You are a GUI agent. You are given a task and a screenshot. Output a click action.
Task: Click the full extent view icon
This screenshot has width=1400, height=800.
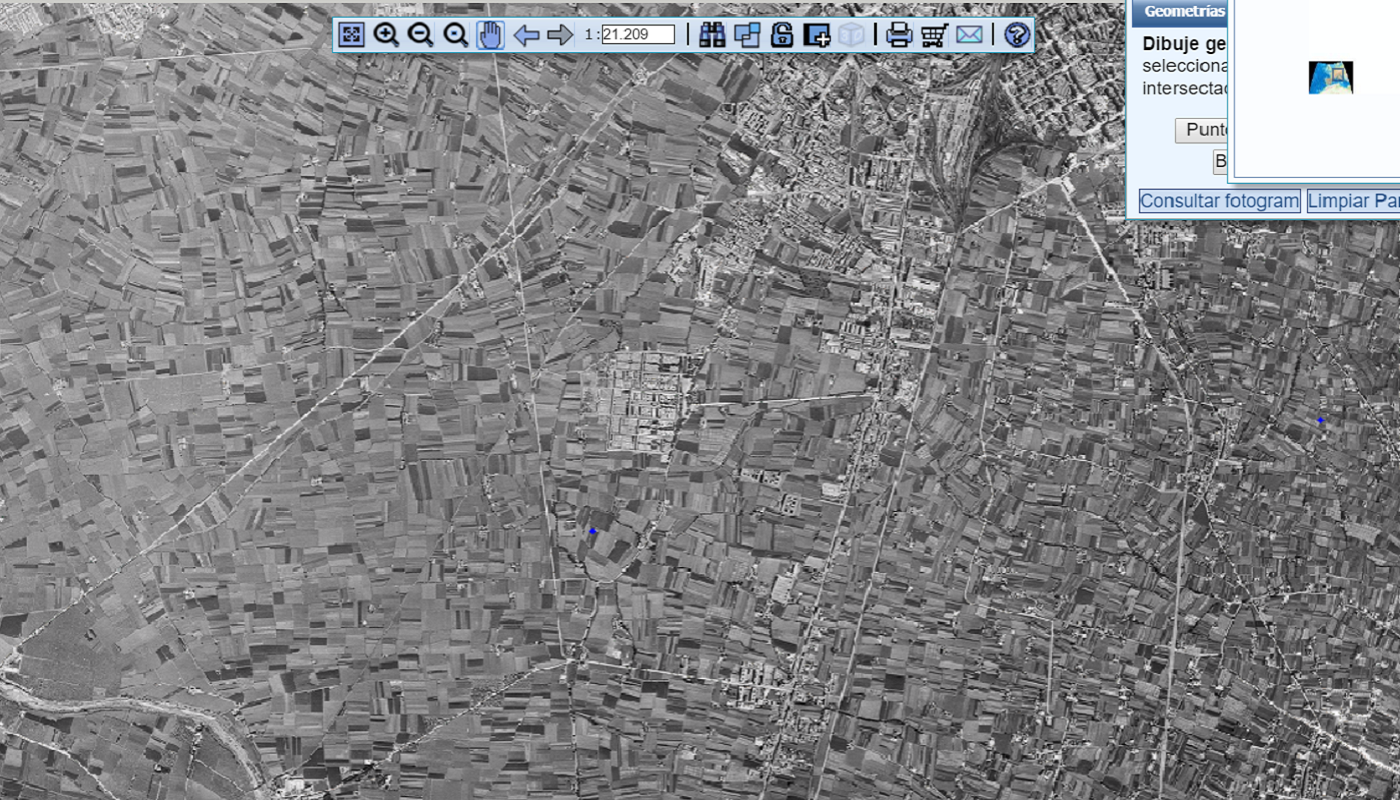pyautogui.click(x=351, y=35)
